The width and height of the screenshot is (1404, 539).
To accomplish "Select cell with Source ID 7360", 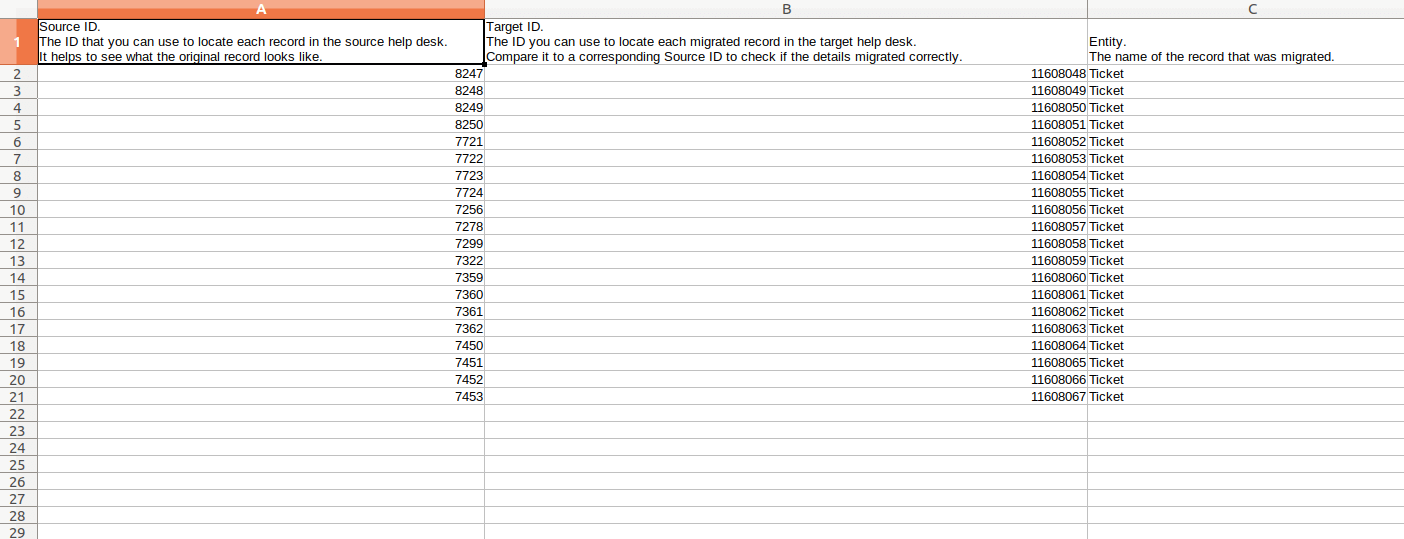I will click(261, 295).
